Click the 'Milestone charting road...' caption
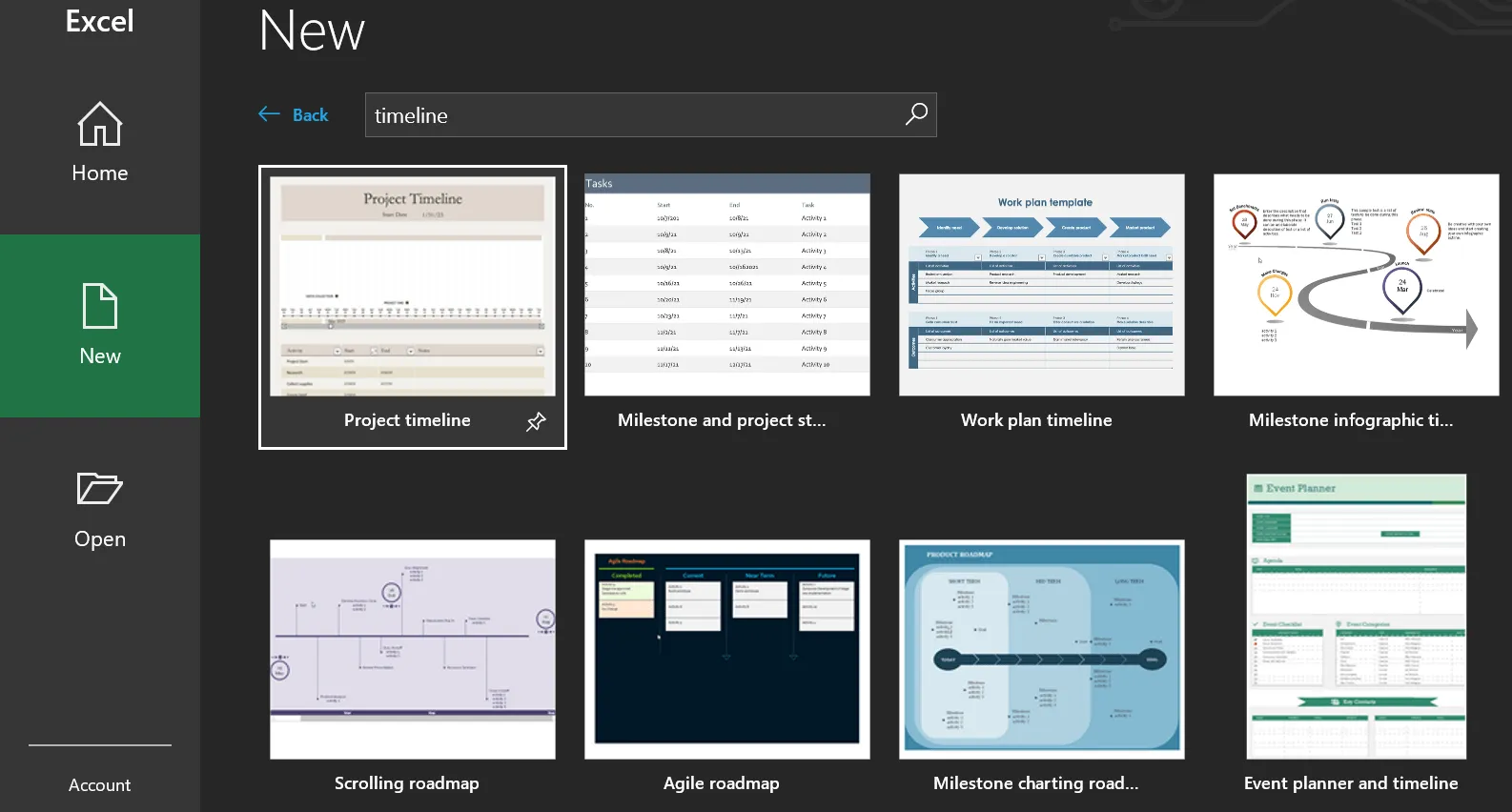 [1036, 783]
